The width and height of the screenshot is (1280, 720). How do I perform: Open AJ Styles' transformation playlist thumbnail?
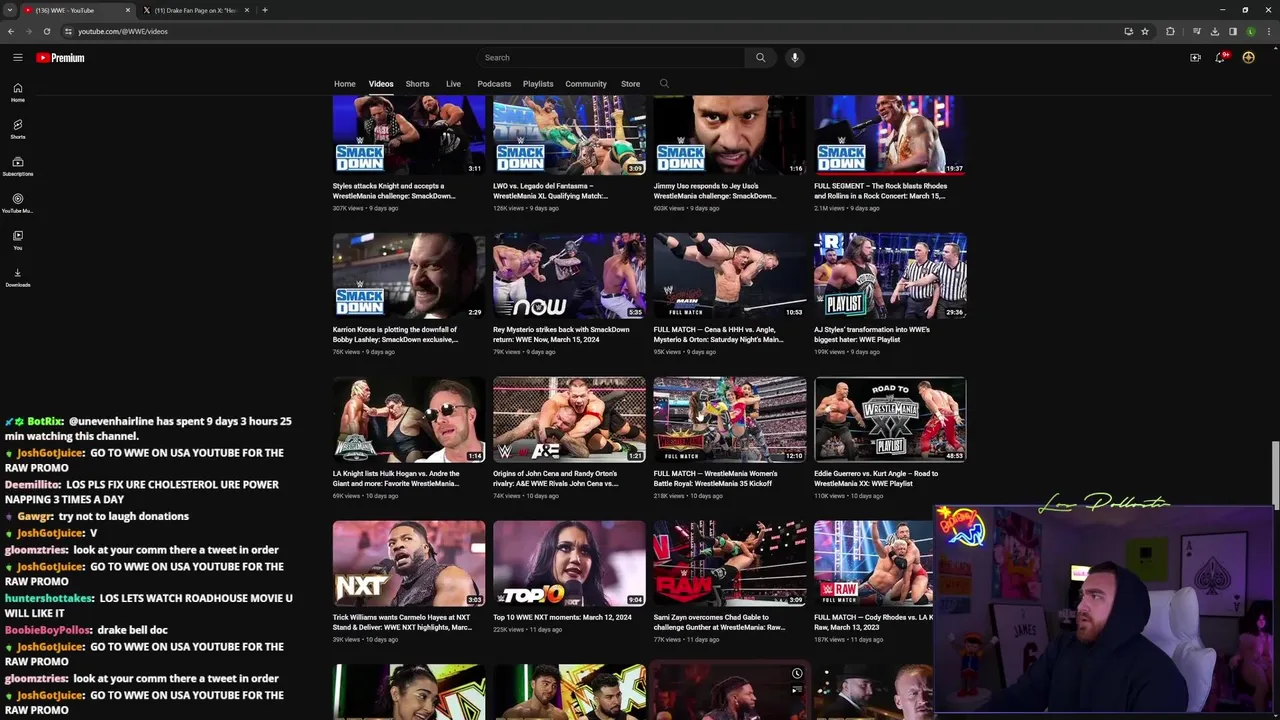(x=890, y=276)
